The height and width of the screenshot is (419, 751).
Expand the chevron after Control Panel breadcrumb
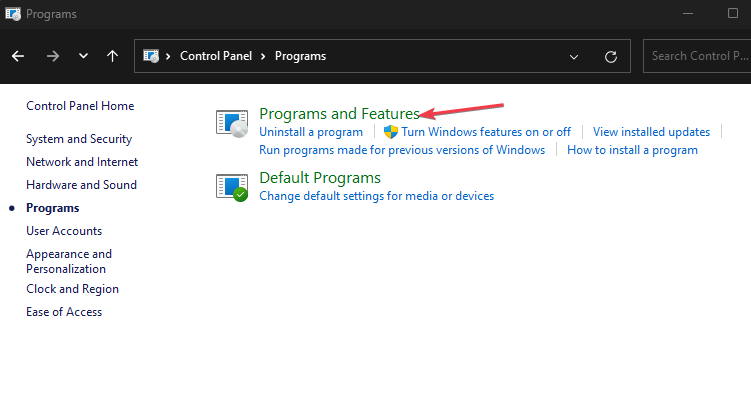pos(263,57)
